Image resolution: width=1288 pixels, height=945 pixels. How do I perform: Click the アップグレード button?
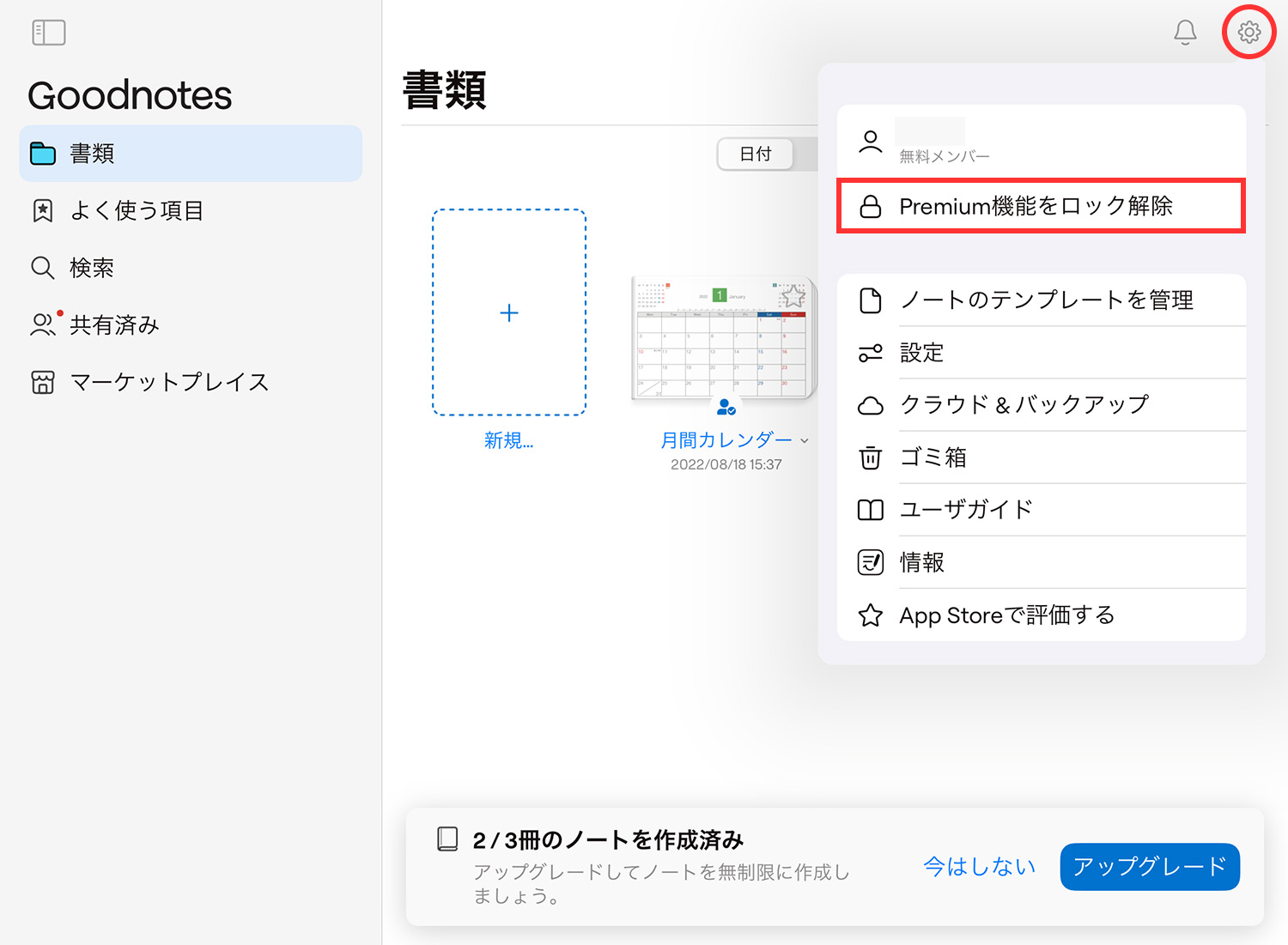tap(1150, 867)
